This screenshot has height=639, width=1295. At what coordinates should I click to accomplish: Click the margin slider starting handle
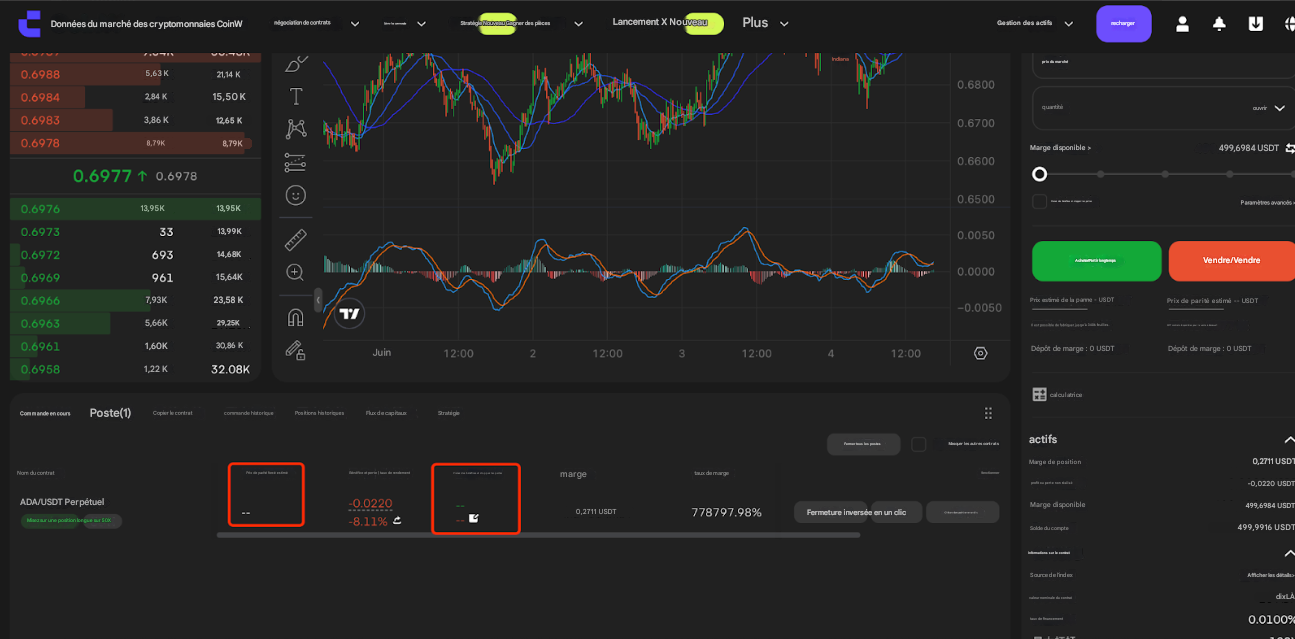click(x=1039, y=174)
